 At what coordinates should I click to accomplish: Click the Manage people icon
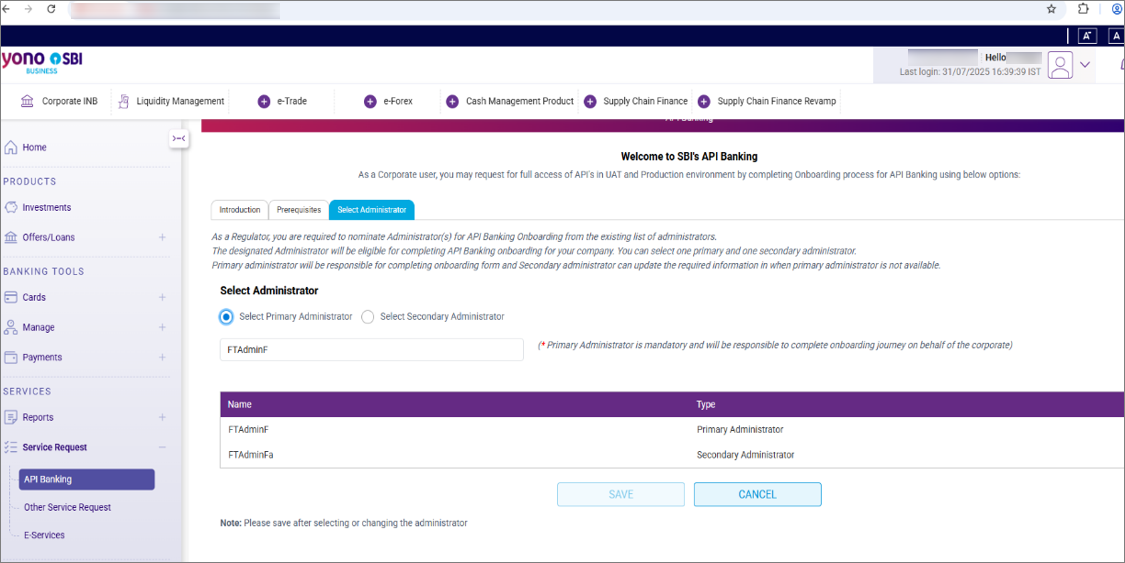click(x=11, y=327)
